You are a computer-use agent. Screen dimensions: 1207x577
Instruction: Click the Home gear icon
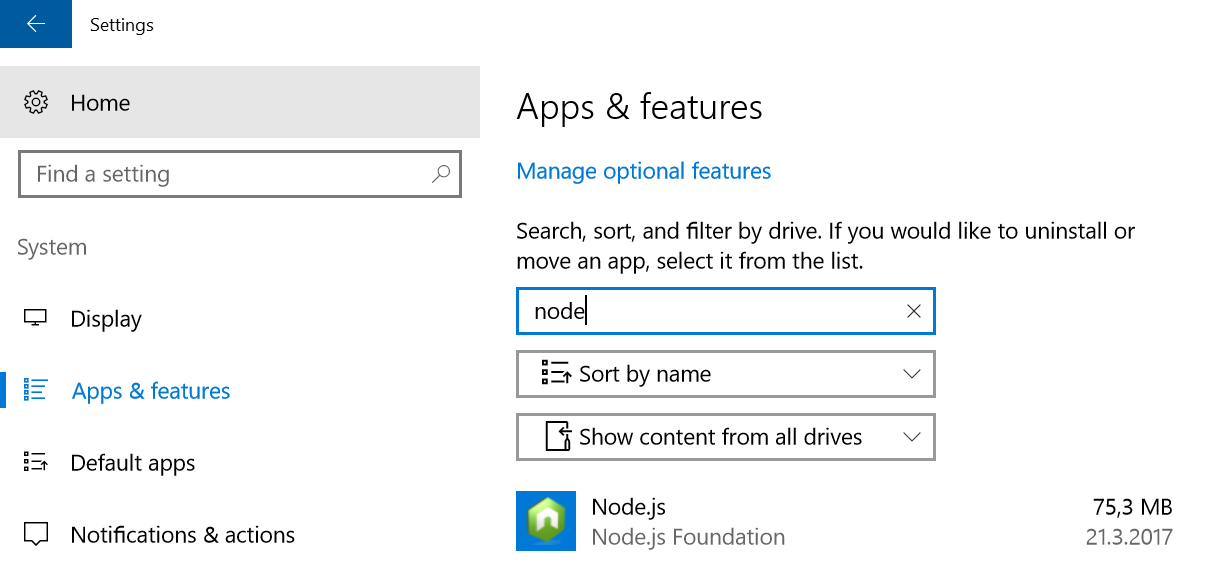point(36,102)
